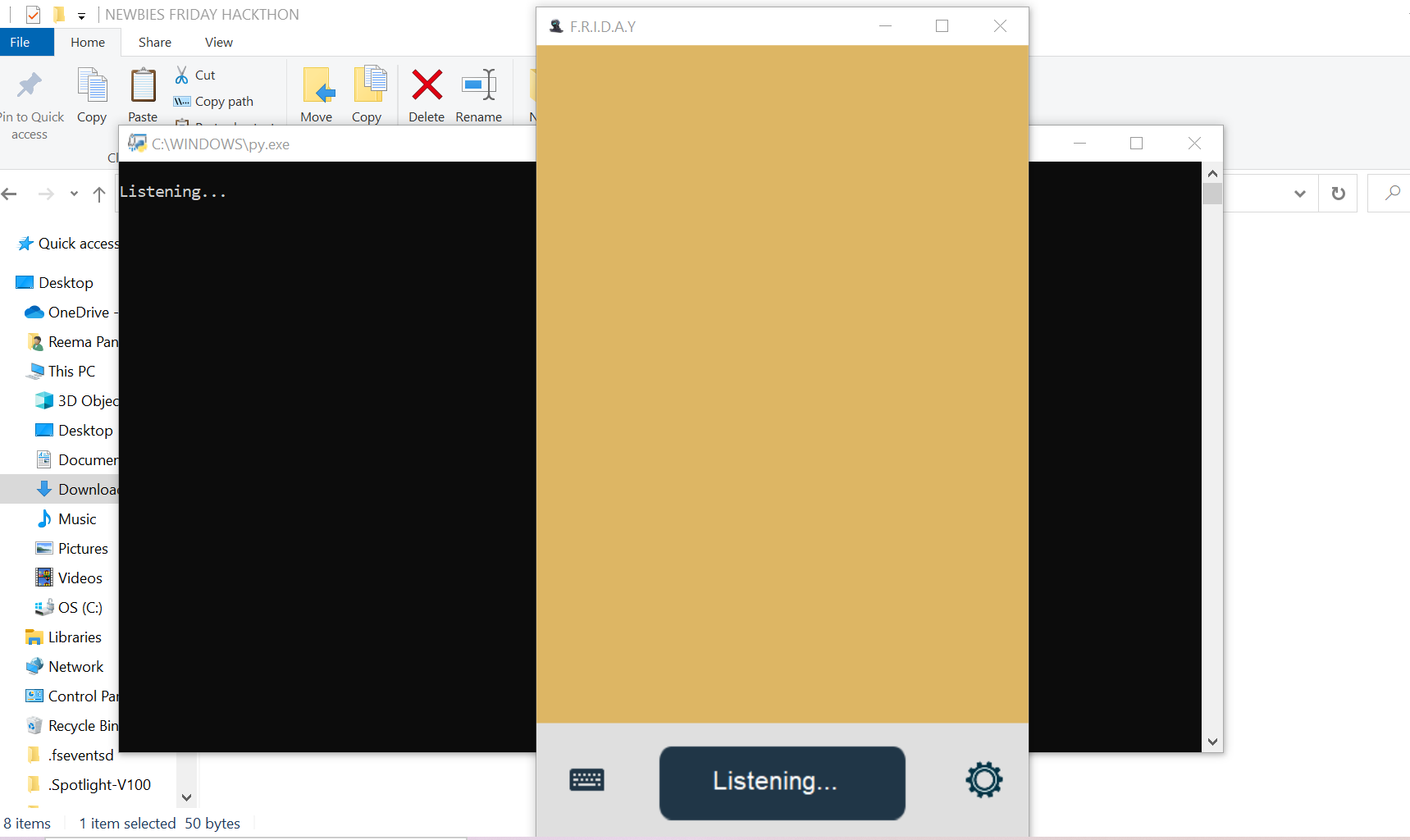1410x840 pixels.
Task: Select Recycle Bin in navigation pane
Action: [72, 726]
